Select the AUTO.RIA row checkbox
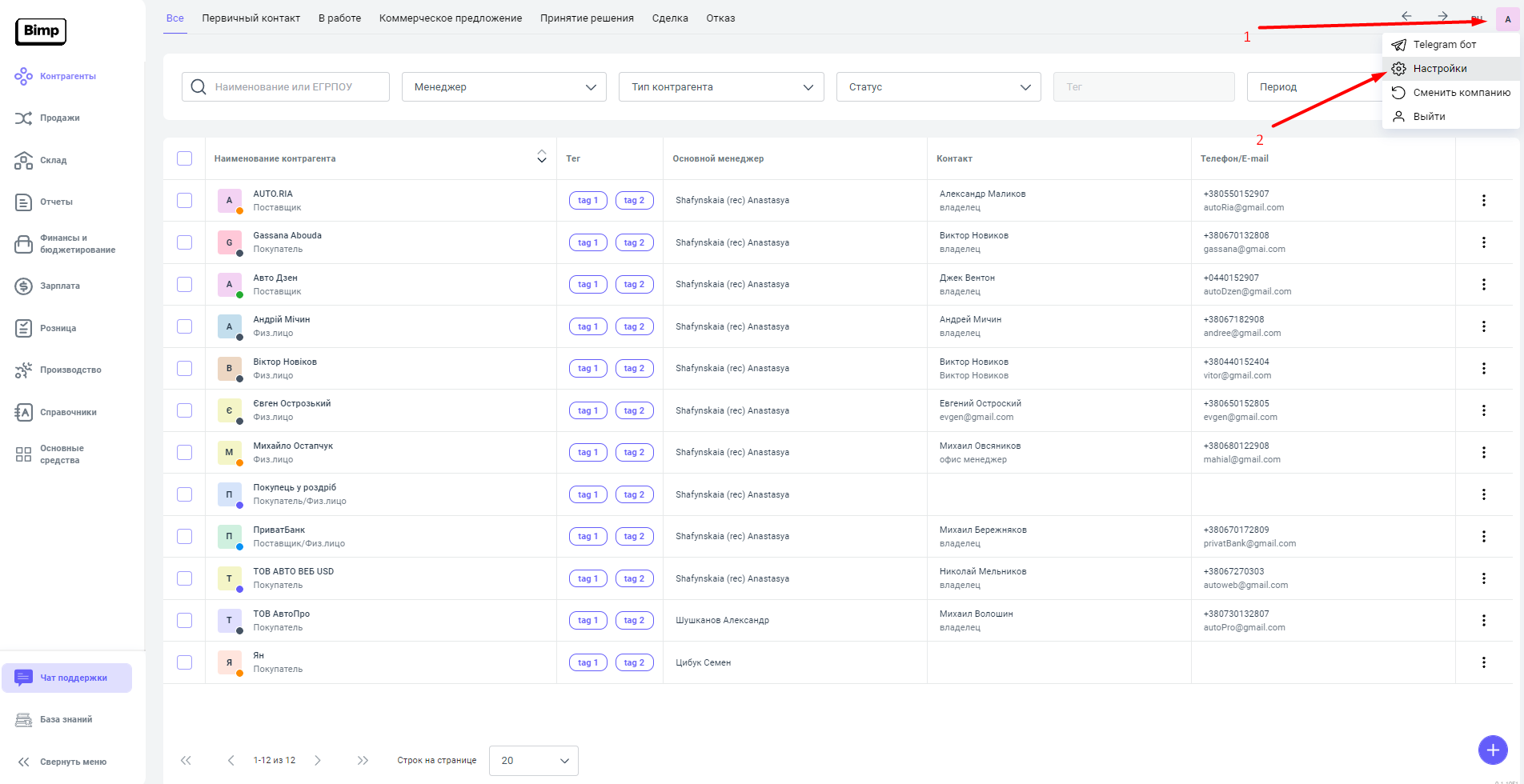This screenshot has height=784, width=1524. [x=184, y=201]
